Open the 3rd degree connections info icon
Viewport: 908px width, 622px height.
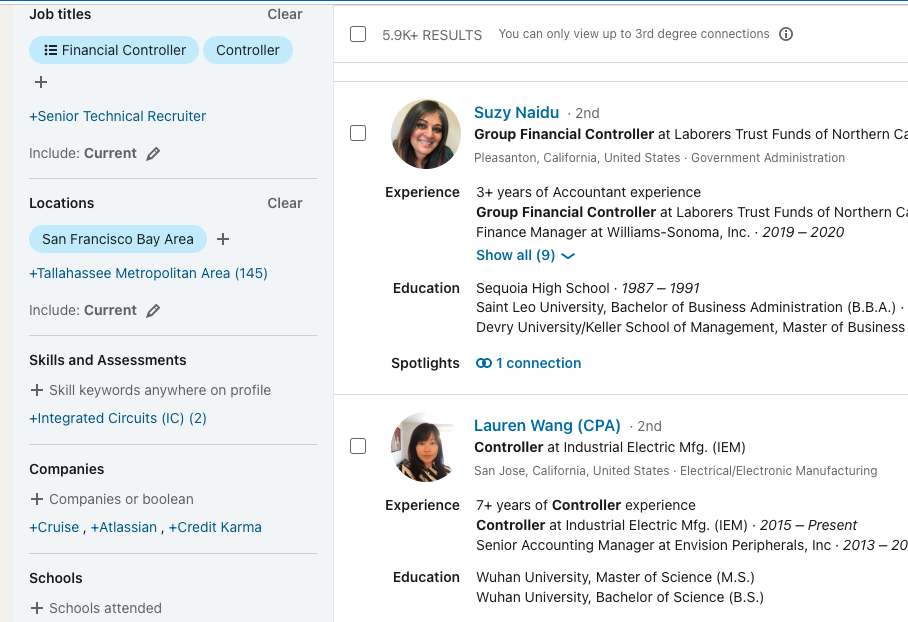click(786, 34)
